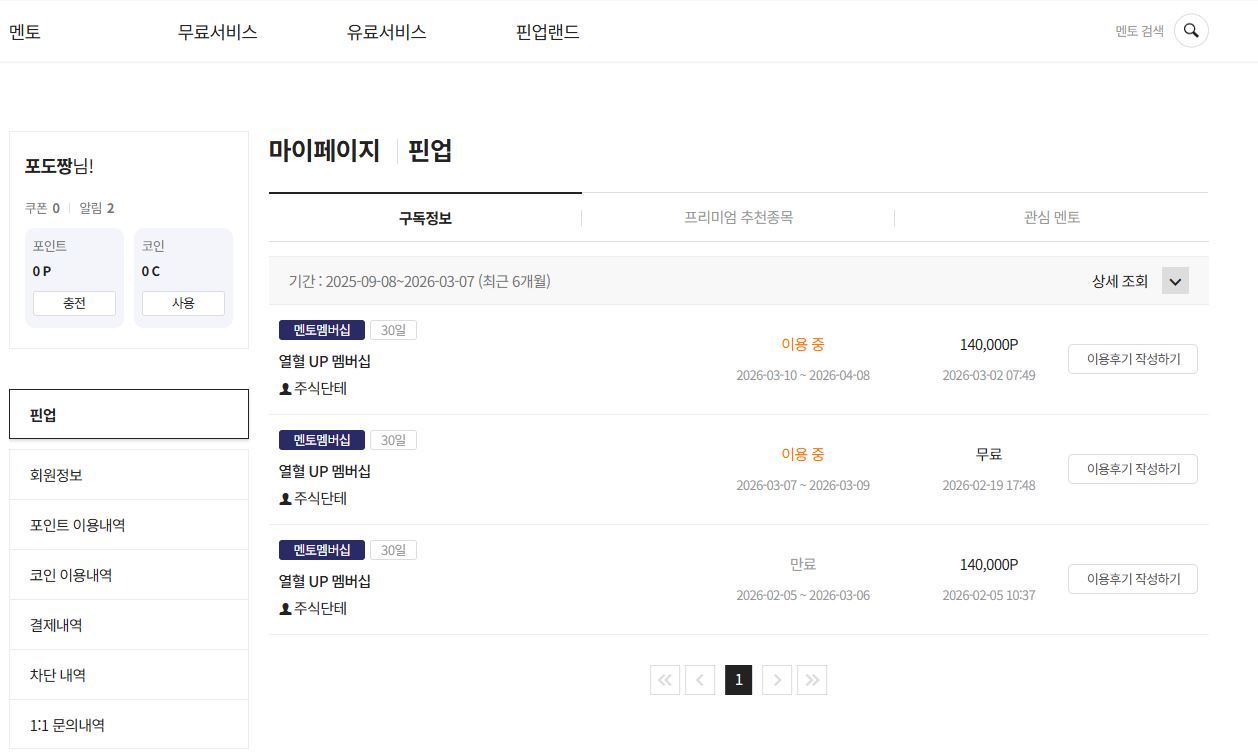Open the 핀업랜드 menu
Image resolution: width=1258 pixels, height=754 pixels.
point(547,32)
